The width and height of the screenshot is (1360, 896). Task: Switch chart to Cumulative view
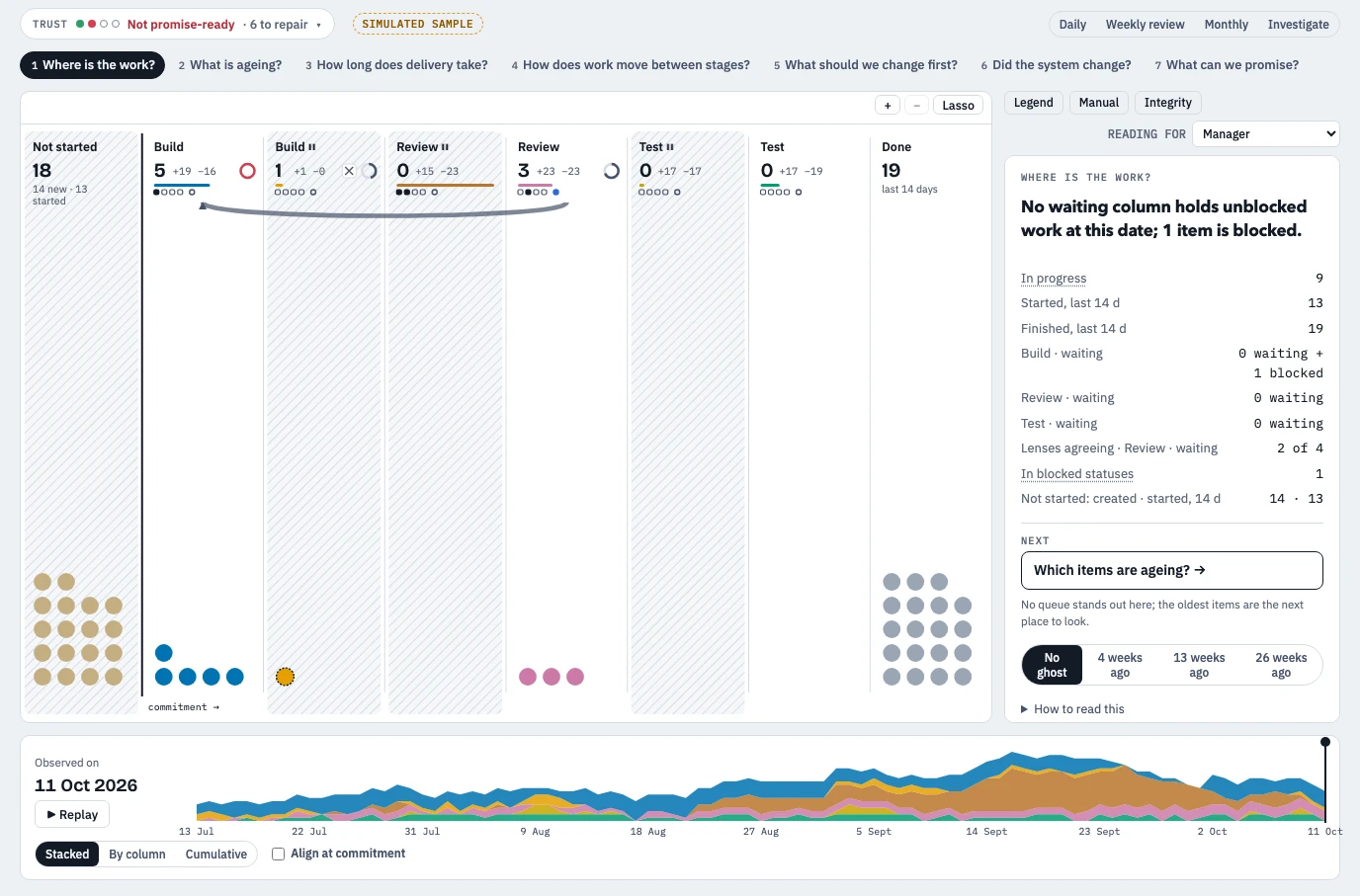coord(216,855)
